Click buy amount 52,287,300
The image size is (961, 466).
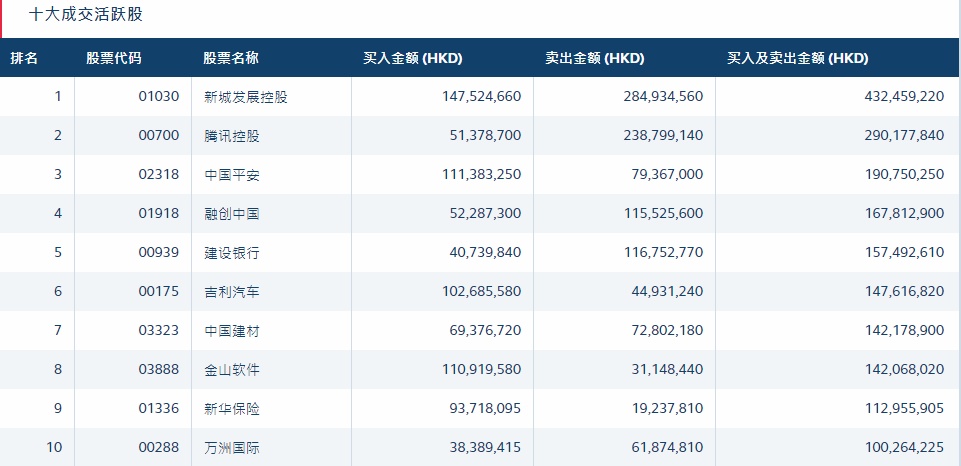(x=485, y=213)
